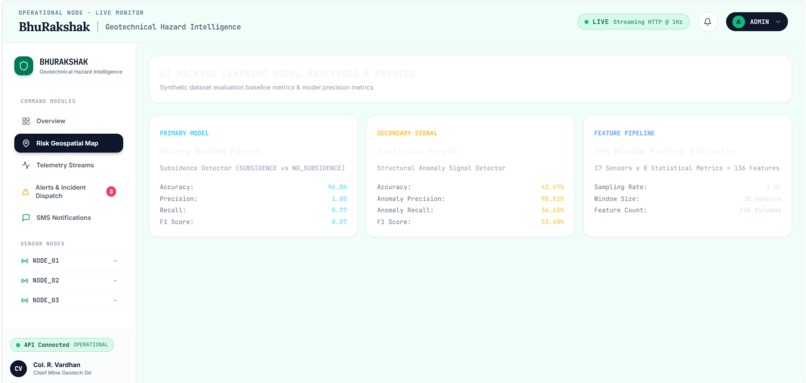Viewport: 806px width, 383px height.
Task: Click the SECONDARY SIGNAL card heading
Action: (x=407, y=133)
